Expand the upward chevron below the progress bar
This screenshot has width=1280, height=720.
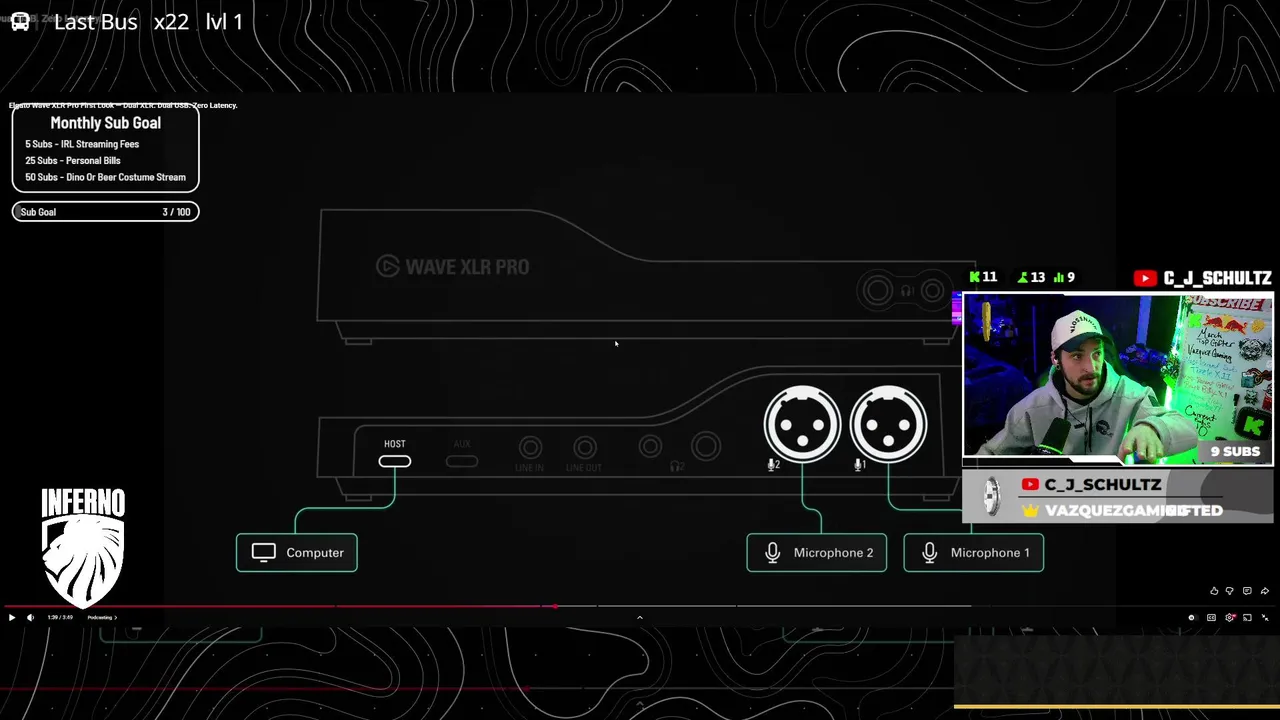pos(640,618)
